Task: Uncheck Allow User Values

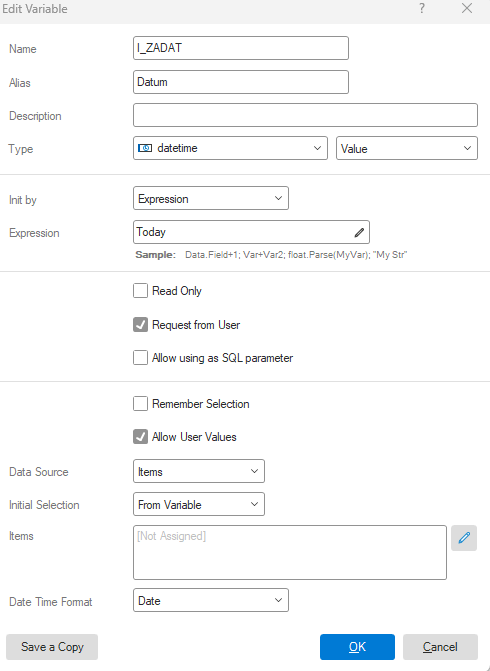Action: 140,437
